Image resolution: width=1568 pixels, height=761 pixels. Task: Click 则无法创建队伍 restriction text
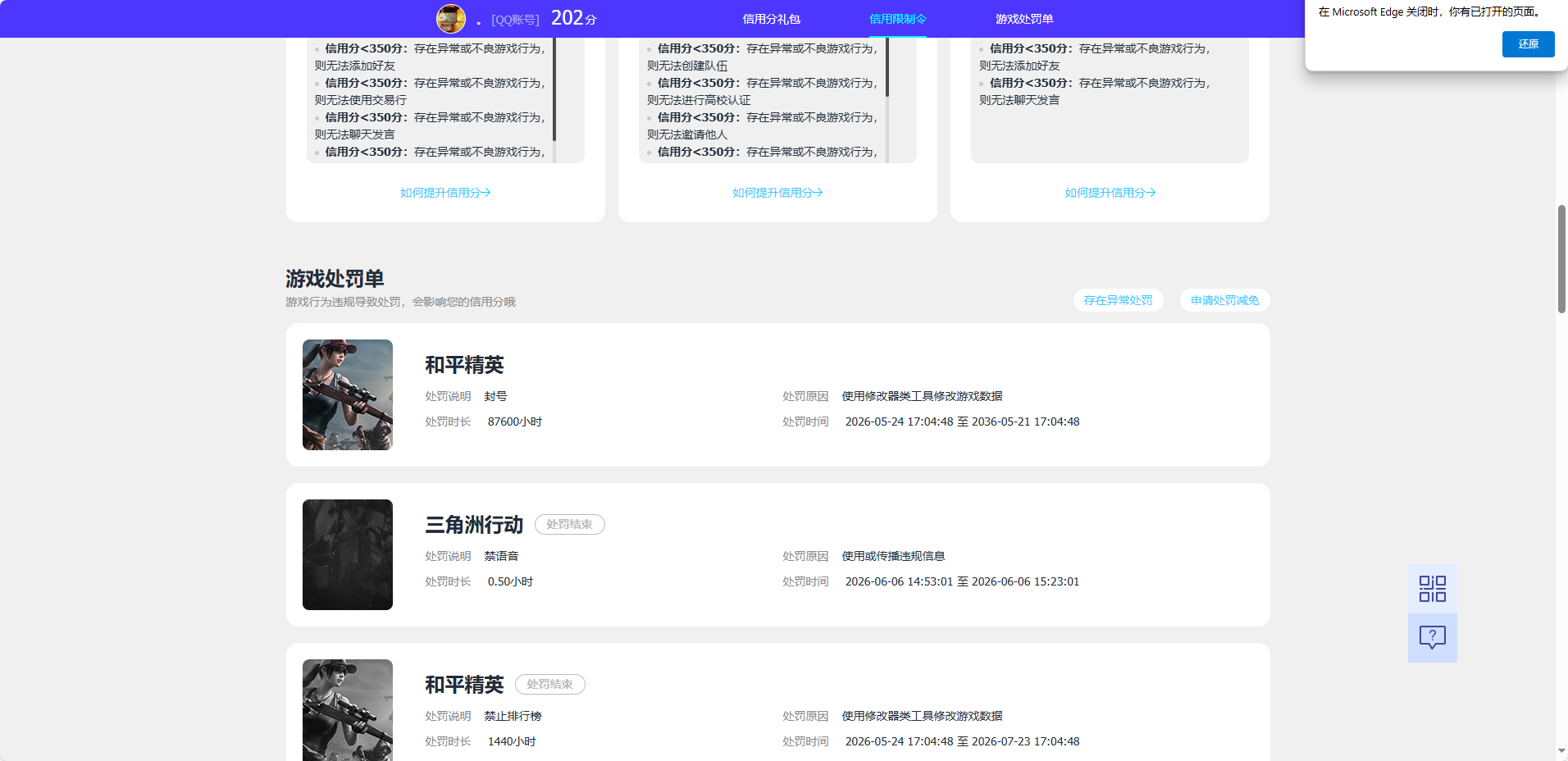(x=687, y=66)
